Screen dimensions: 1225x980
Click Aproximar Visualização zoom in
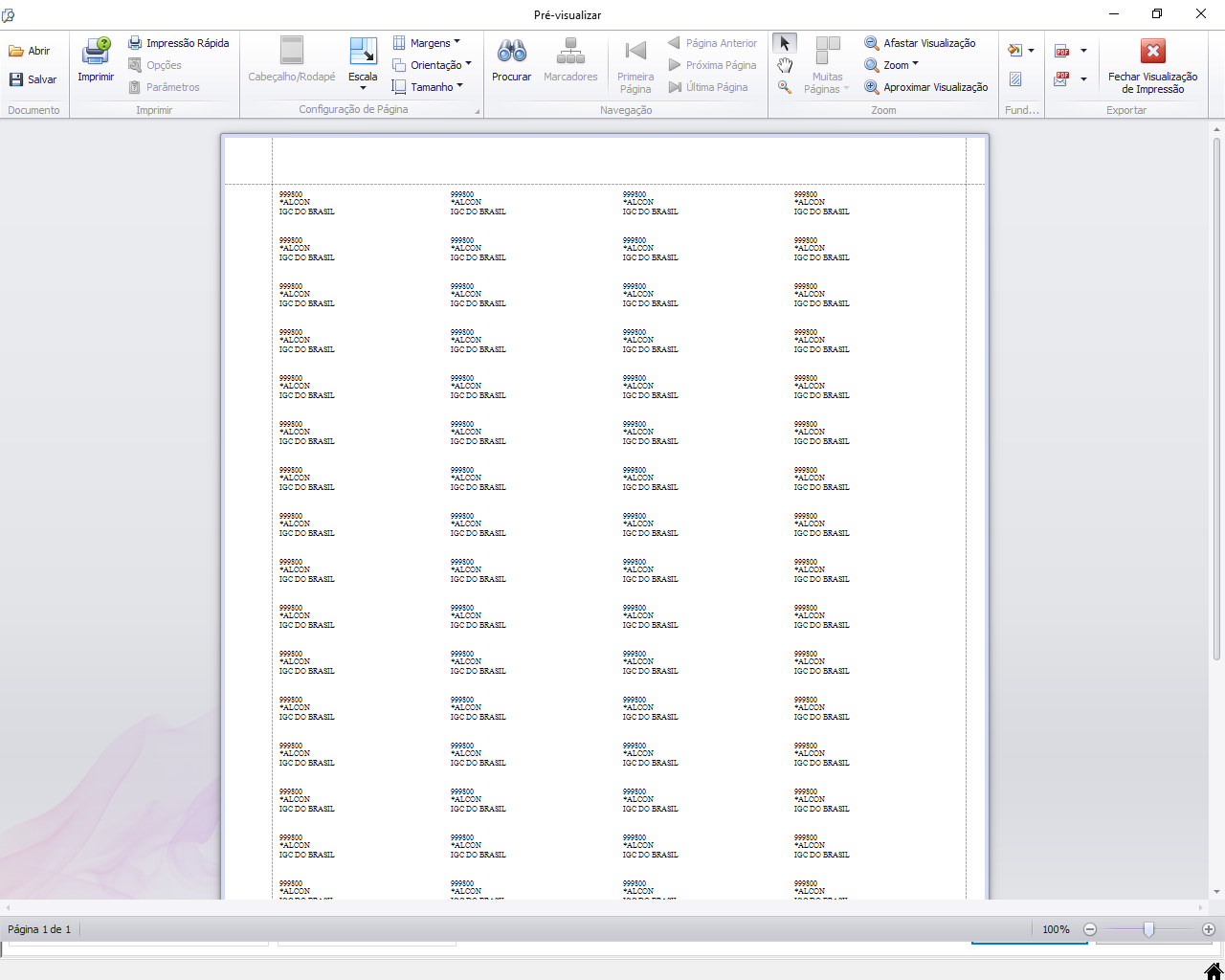coord(925,87)
